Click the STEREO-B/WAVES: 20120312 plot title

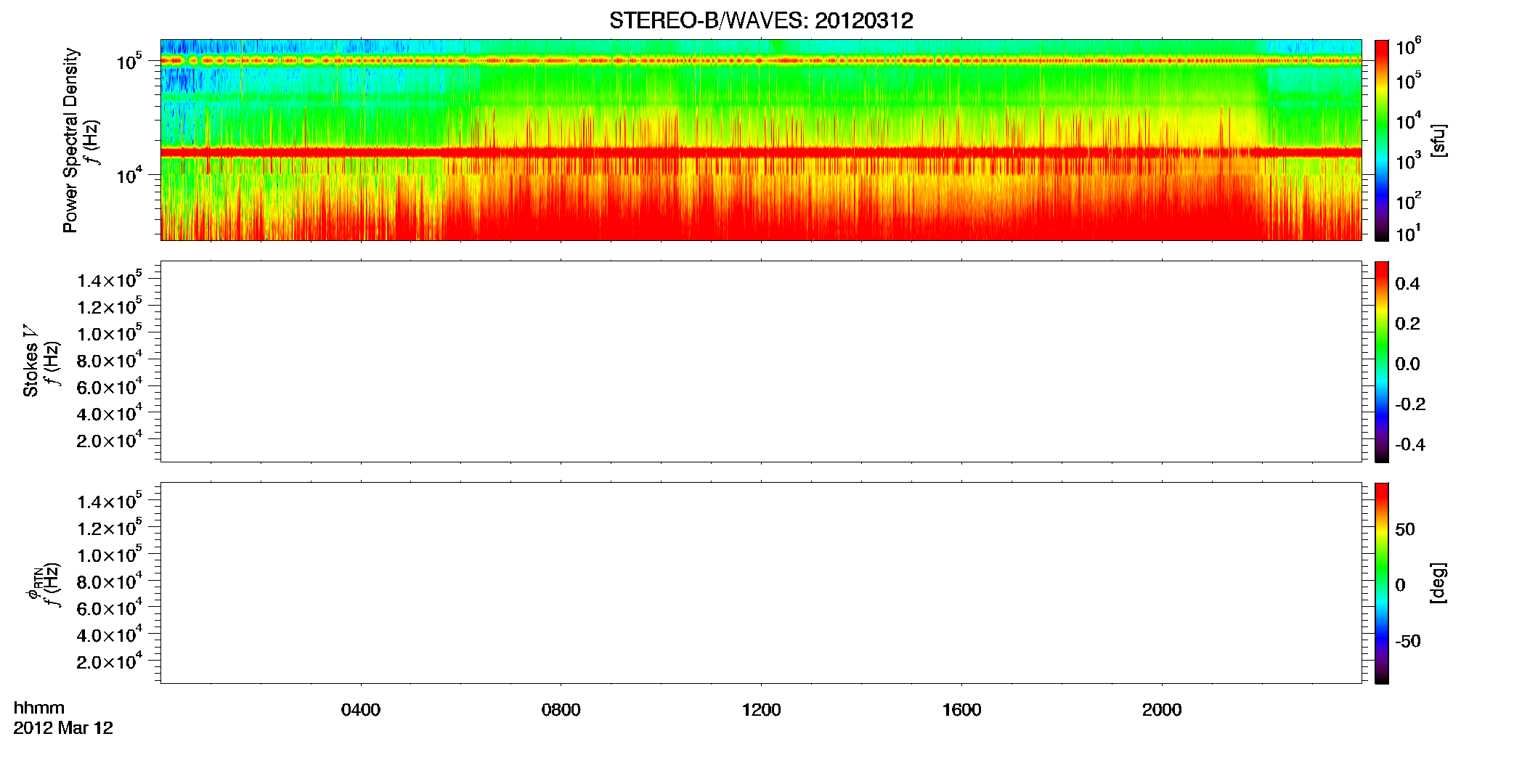(x=761, y=20)
